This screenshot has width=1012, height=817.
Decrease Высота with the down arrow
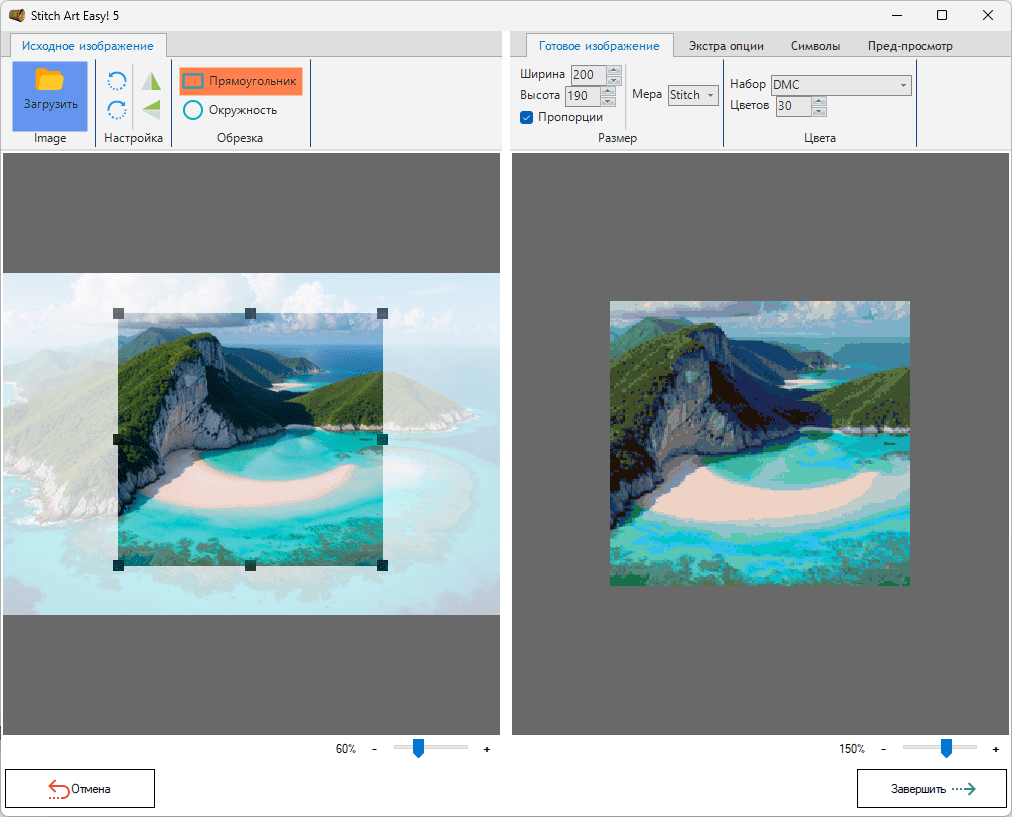[608, 102]
